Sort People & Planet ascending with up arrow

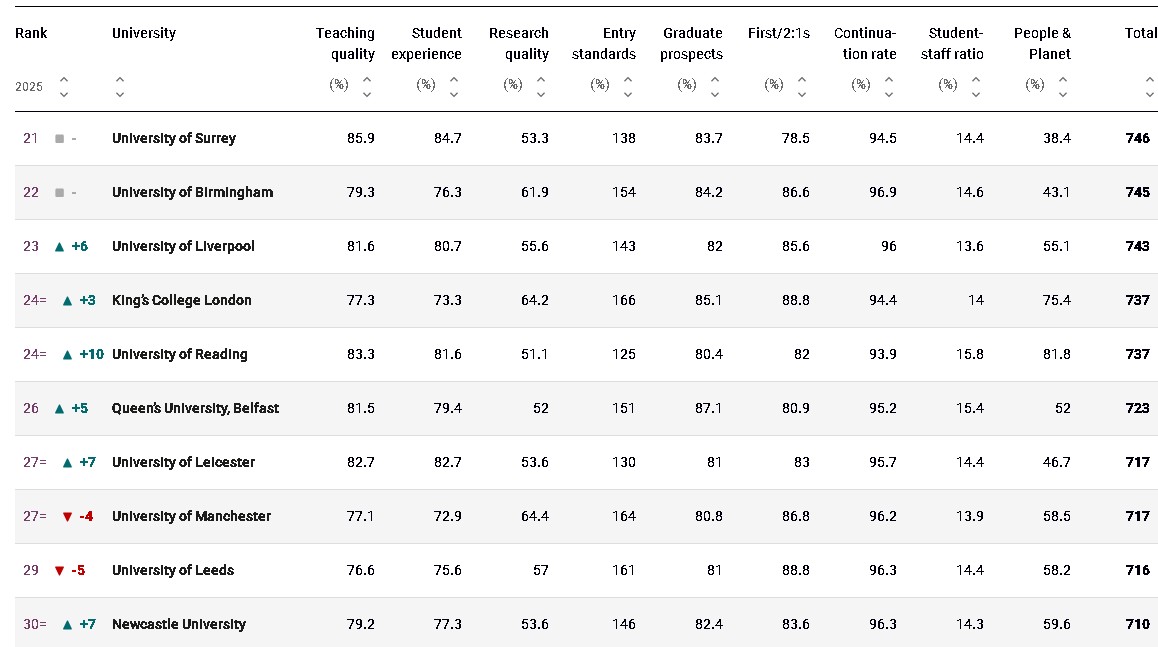point(1063,79)
